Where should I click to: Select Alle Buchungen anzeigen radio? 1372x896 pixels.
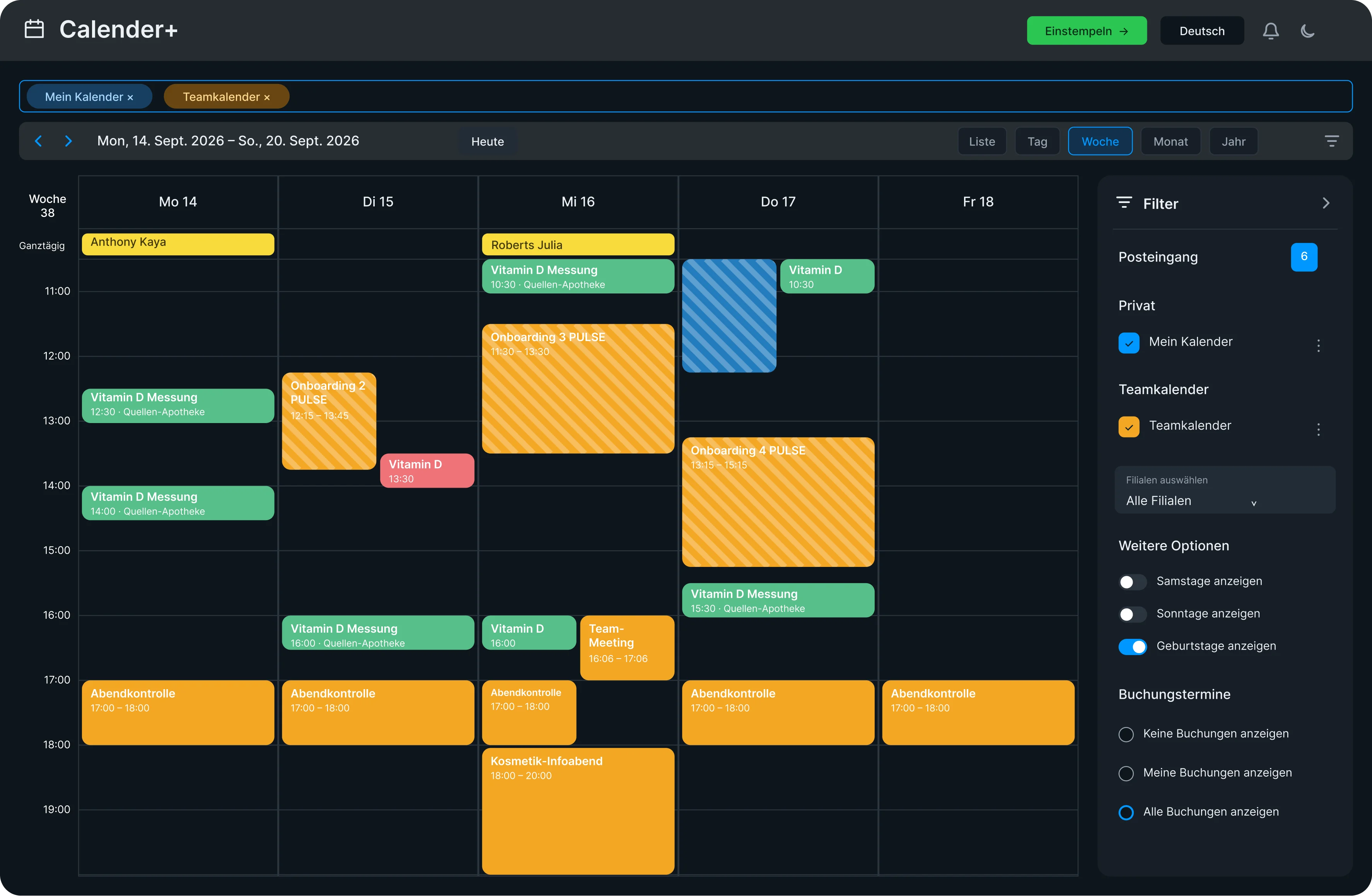click(1126, 812)
